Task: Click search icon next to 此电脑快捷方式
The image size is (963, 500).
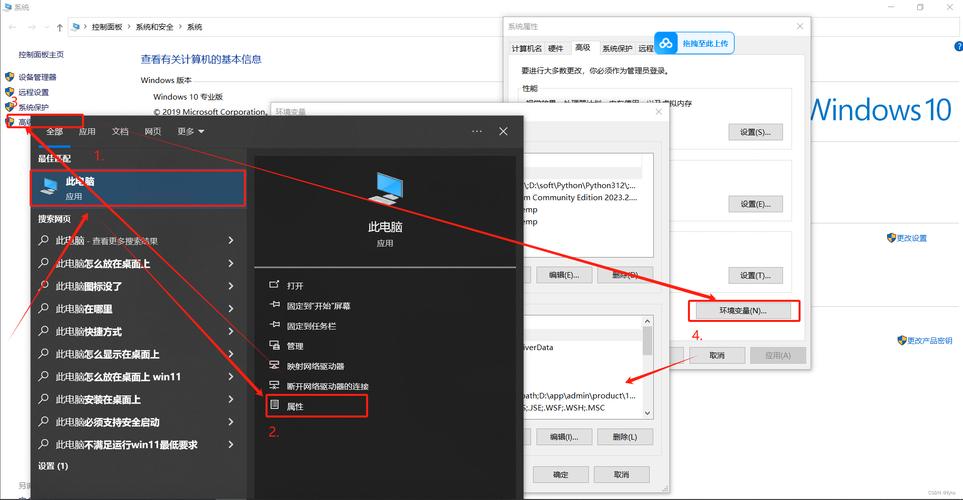Action: 44,331
